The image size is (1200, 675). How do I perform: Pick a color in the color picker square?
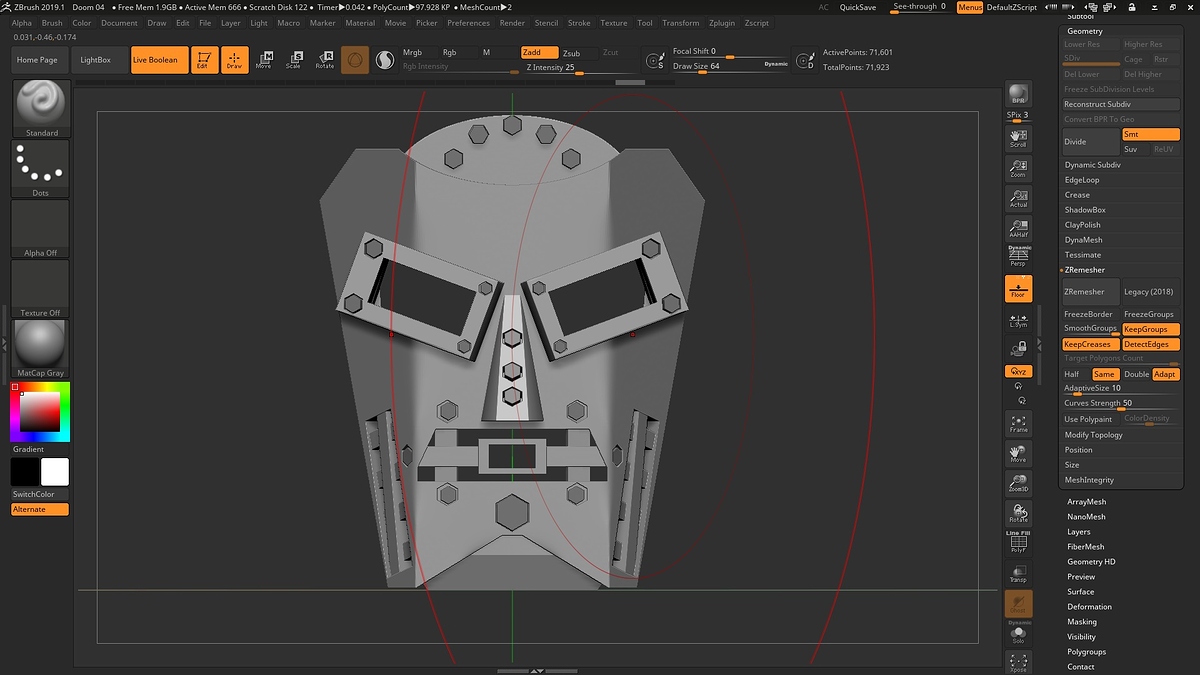coord(40,412)
